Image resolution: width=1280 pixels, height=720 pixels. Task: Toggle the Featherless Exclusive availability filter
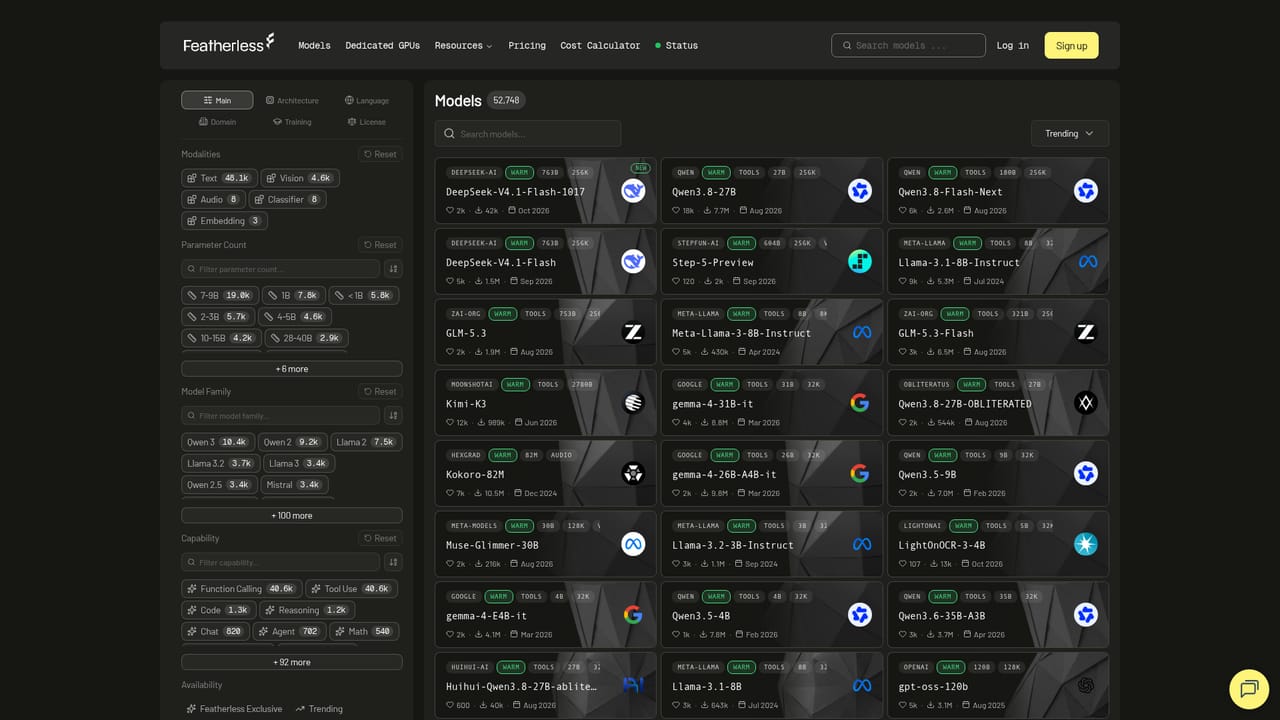[235, 708]
